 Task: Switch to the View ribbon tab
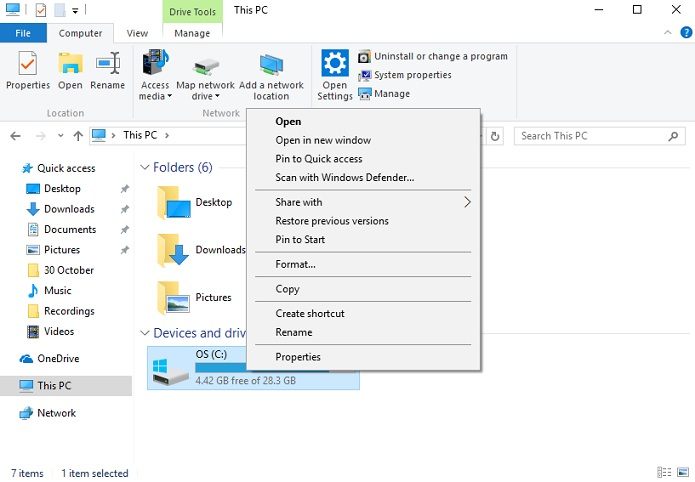click(x=138, y=33)
